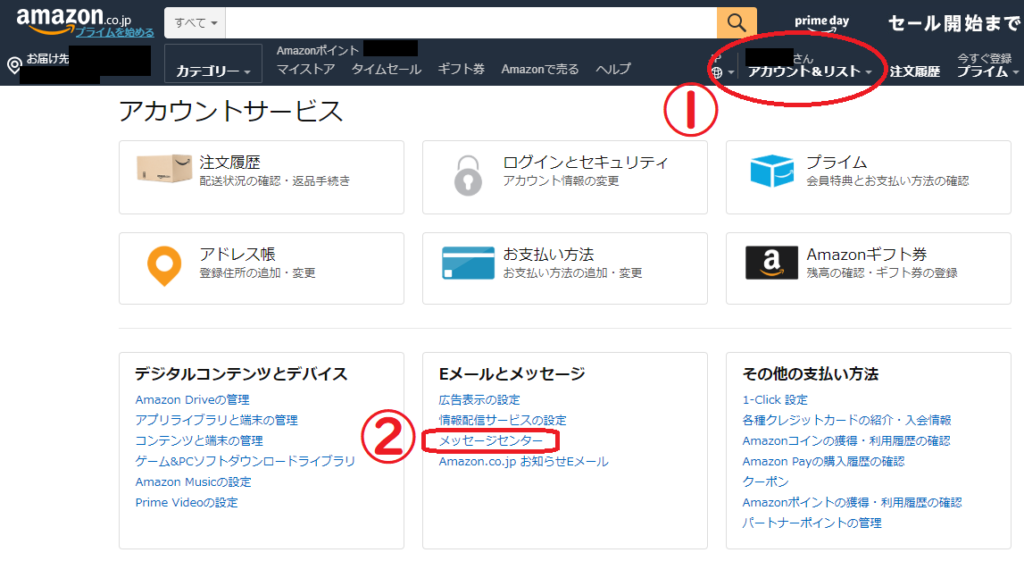Open the Amazon Driveの管理 link
The height and width of the screenshot is (561, 1024).
[192, 400]
